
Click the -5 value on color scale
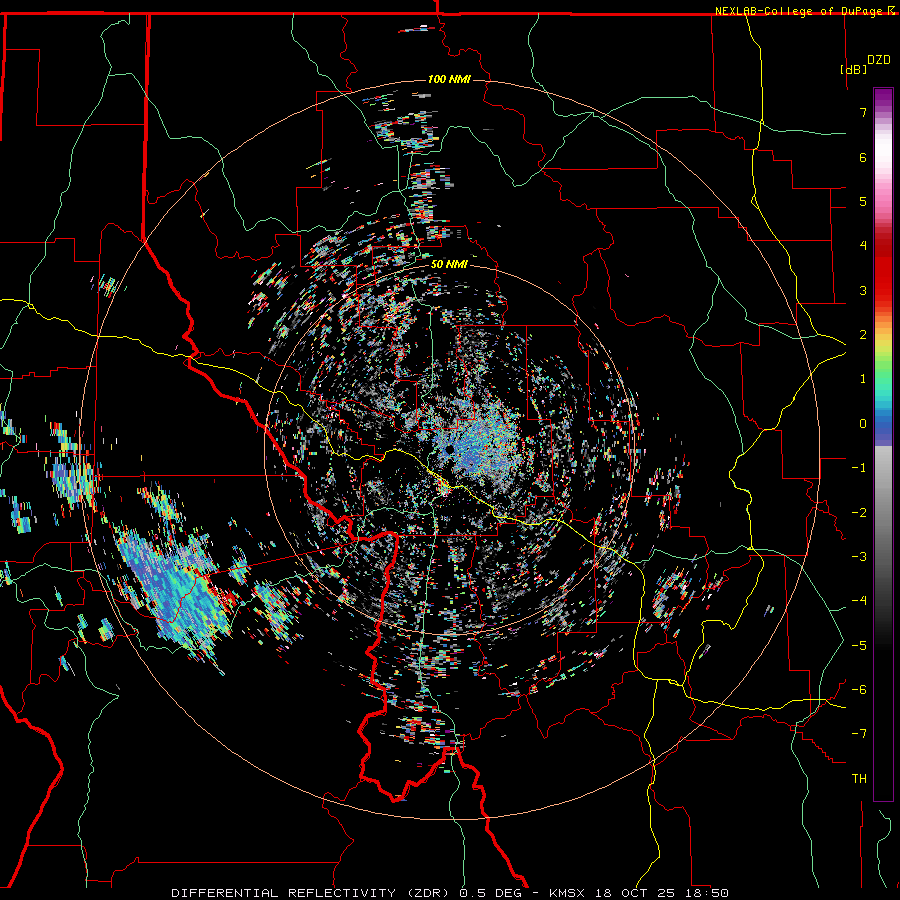[859, 645]
